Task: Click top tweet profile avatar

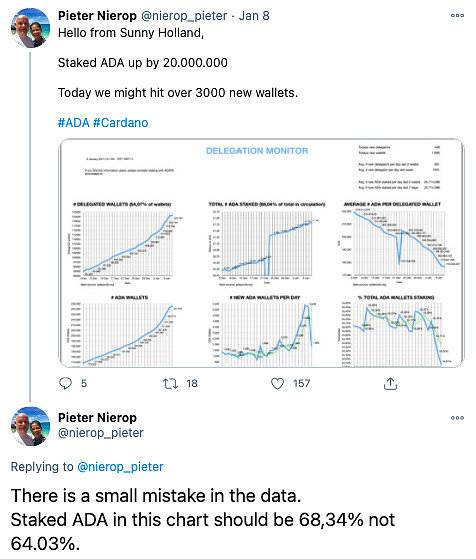Action: 30,28
